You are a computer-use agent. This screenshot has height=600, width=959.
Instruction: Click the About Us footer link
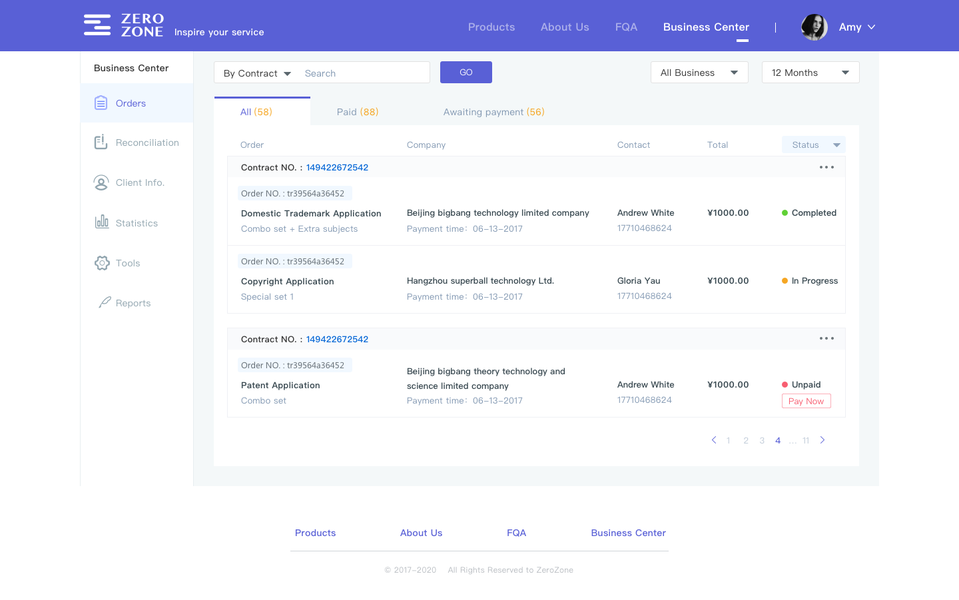point(421,533)
